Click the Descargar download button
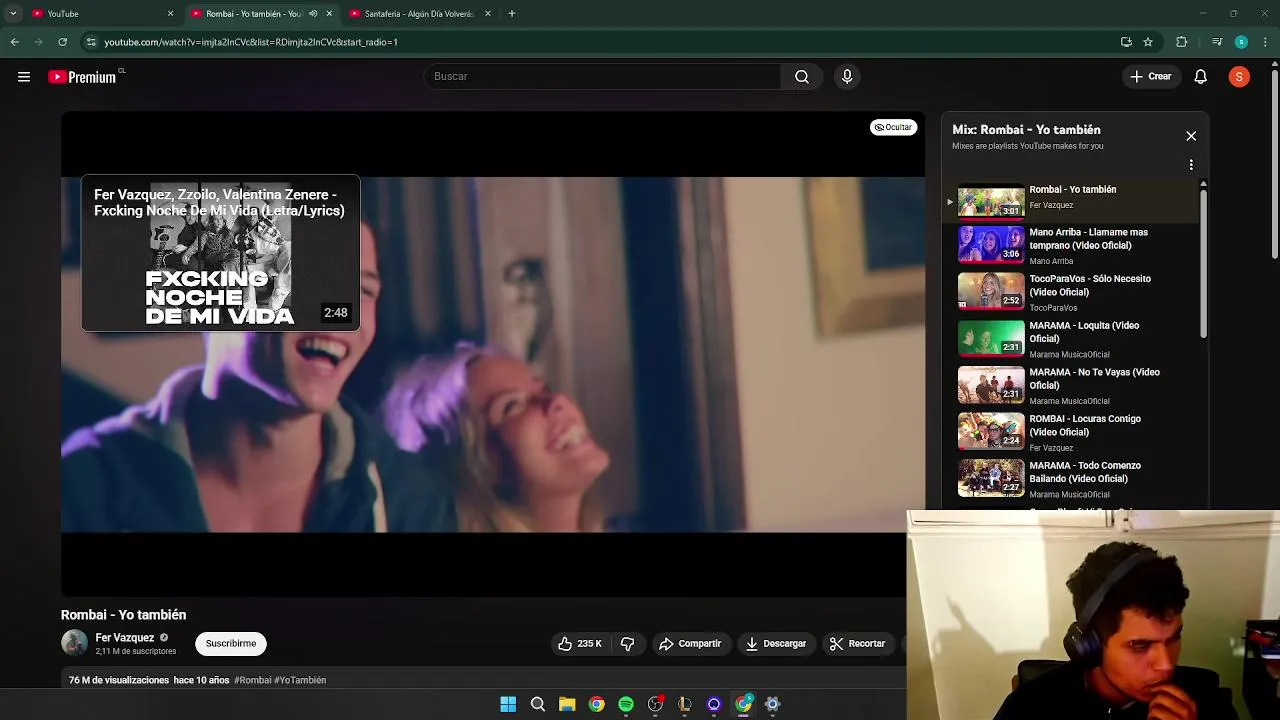This screenshot has height=720, width=1280. 776,644
